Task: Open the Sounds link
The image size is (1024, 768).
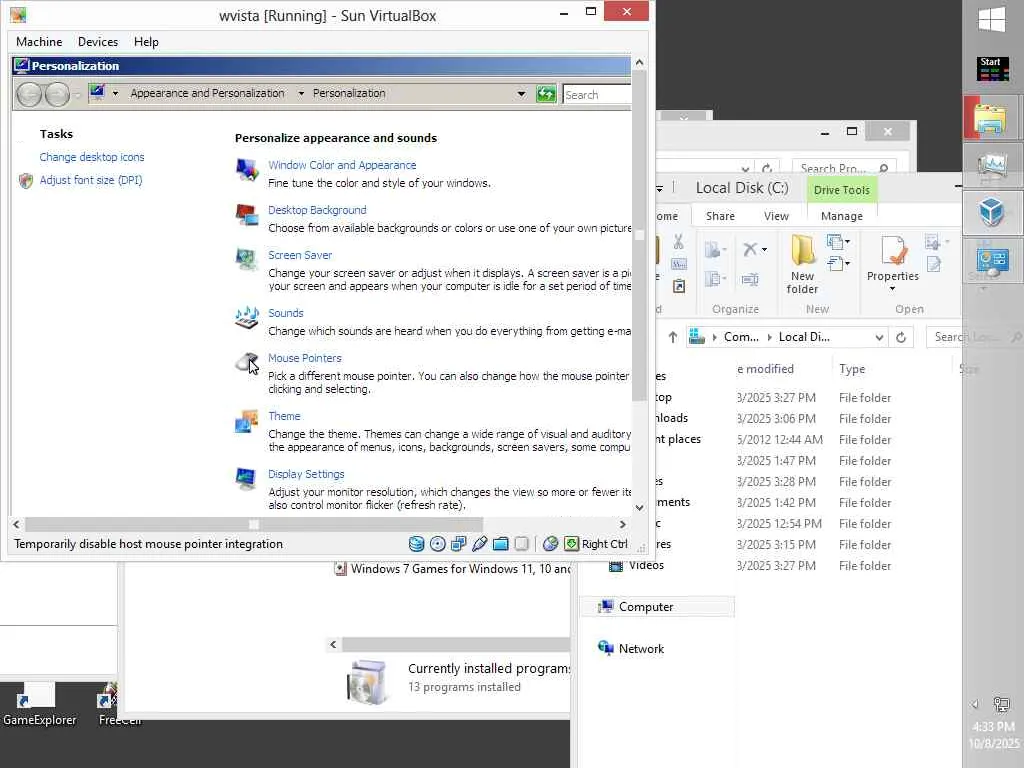Action: (286, 313)
